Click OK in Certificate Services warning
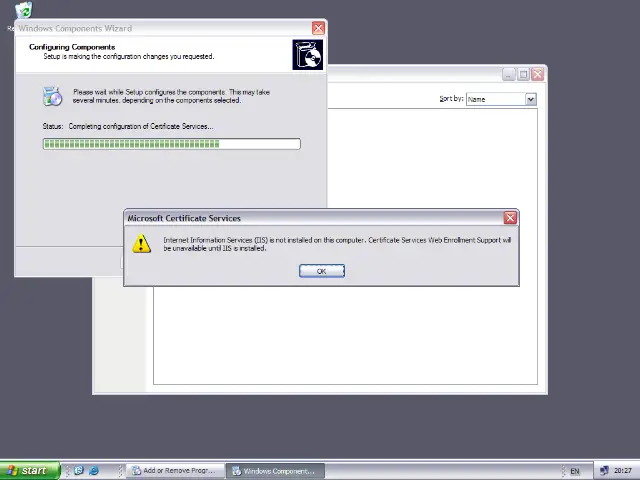The image size is (640, 480). (322, 271)
